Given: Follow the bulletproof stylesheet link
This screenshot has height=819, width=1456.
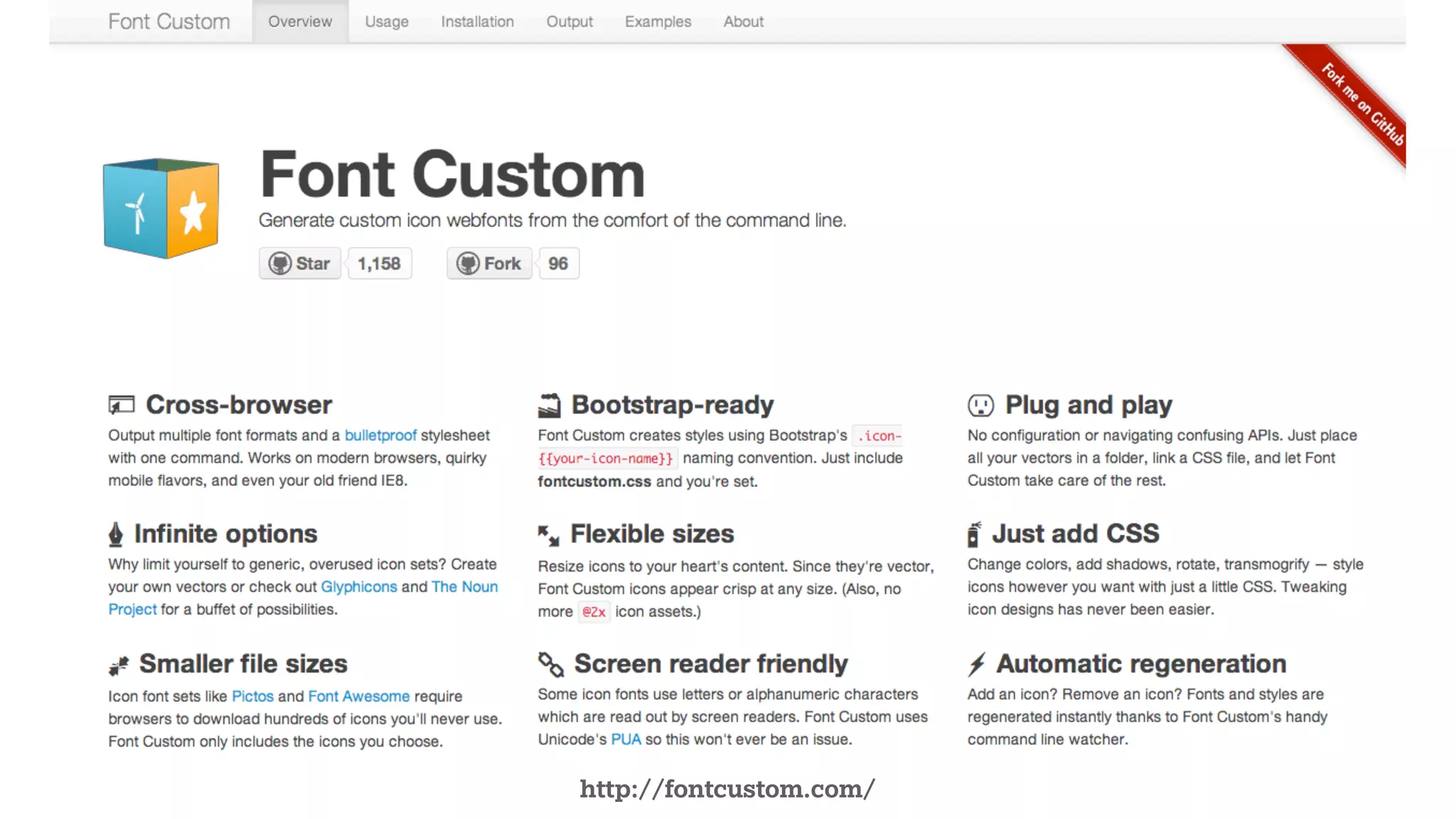Looking at the screenshot, I should pyautogui.click(x=380, y=435).
